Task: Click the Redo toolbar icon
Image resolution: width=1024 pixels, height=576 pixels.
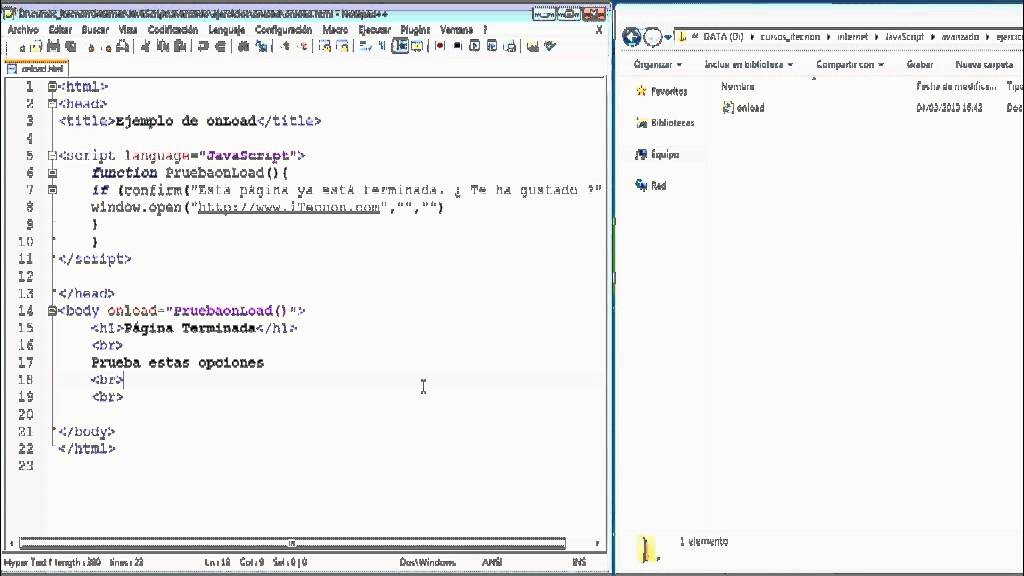Action: 221,46
